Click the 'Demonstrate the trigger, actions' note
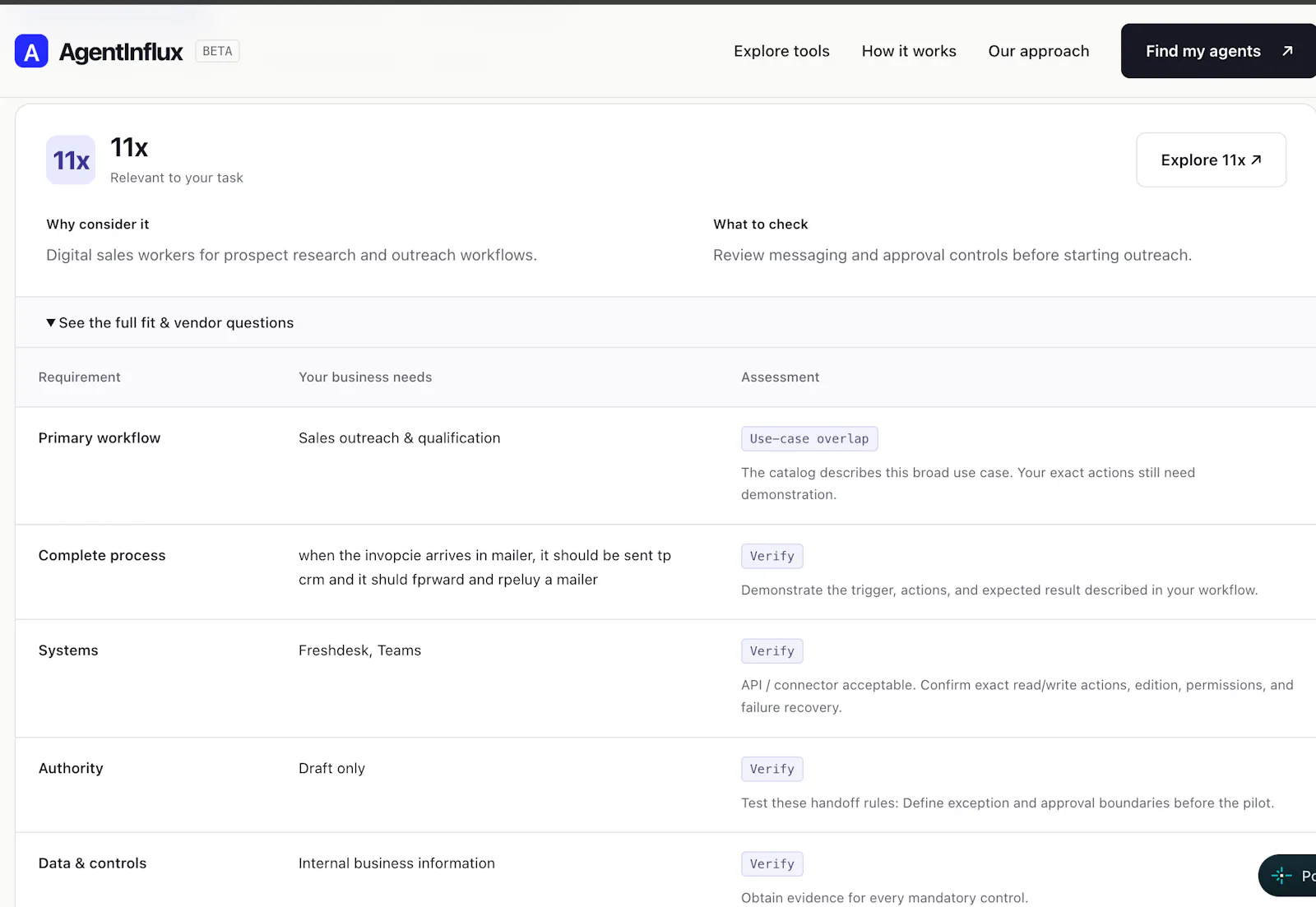The image size is (1316, 907). point(999,590)
